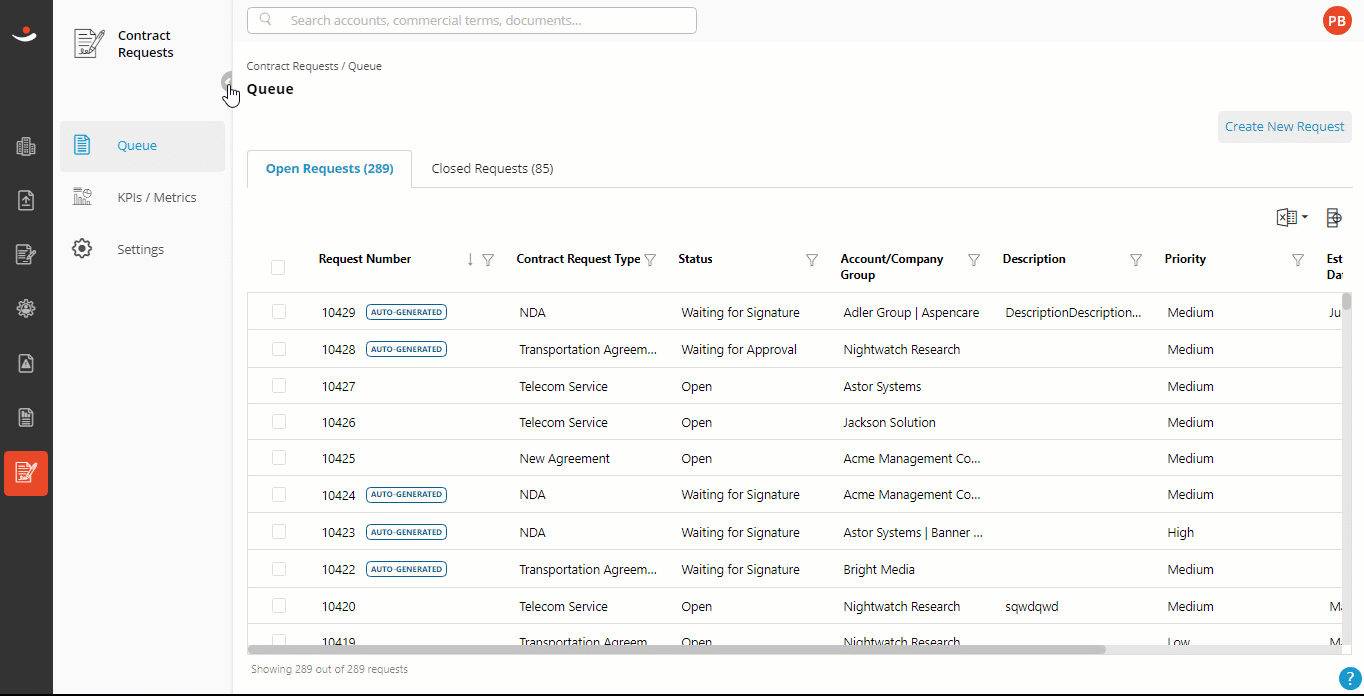Collapse the side navigation panel arrow

point(228,81)
